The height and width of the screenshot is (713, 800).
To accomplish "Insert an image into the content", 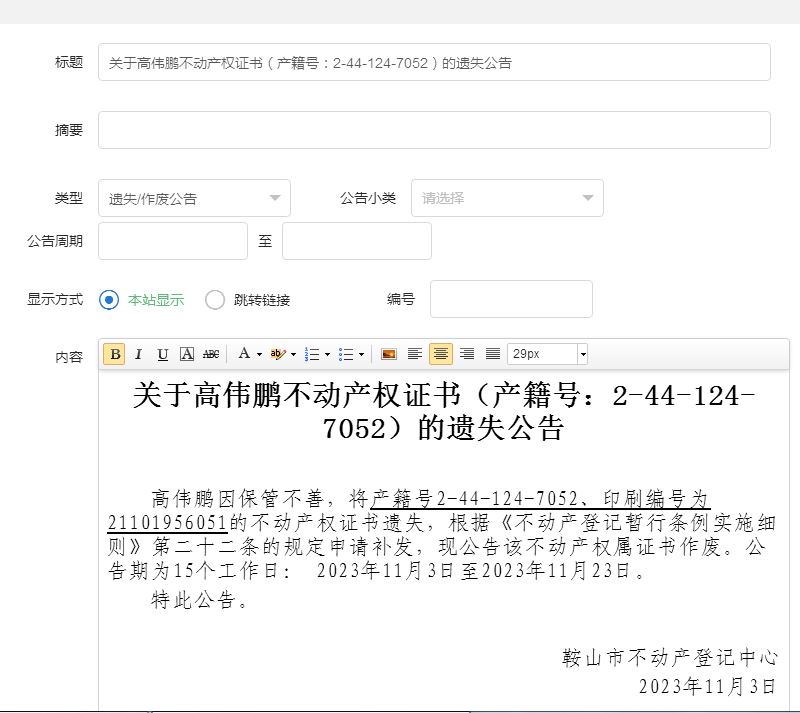I will click(x=389, y=354).
